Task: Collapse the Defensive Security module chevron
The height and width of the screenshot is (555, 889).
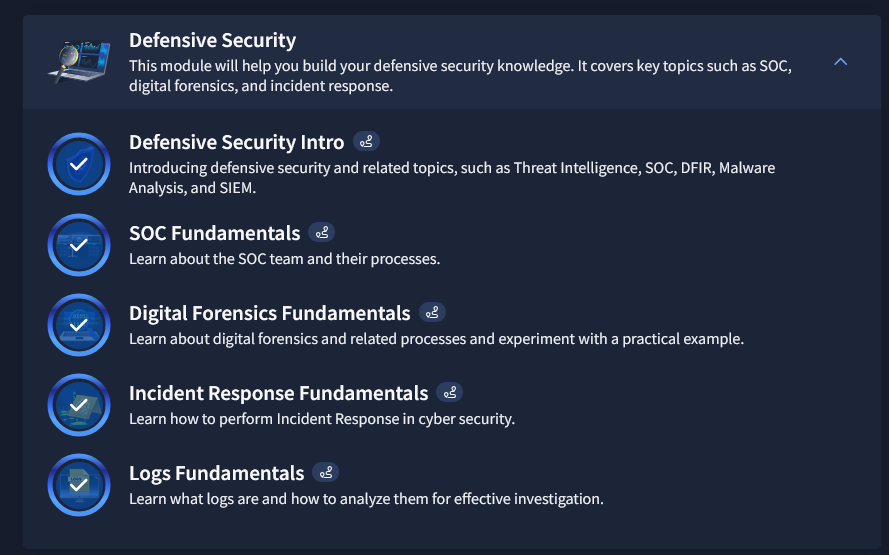Action: pyautogui.click(x=840, y=62)
